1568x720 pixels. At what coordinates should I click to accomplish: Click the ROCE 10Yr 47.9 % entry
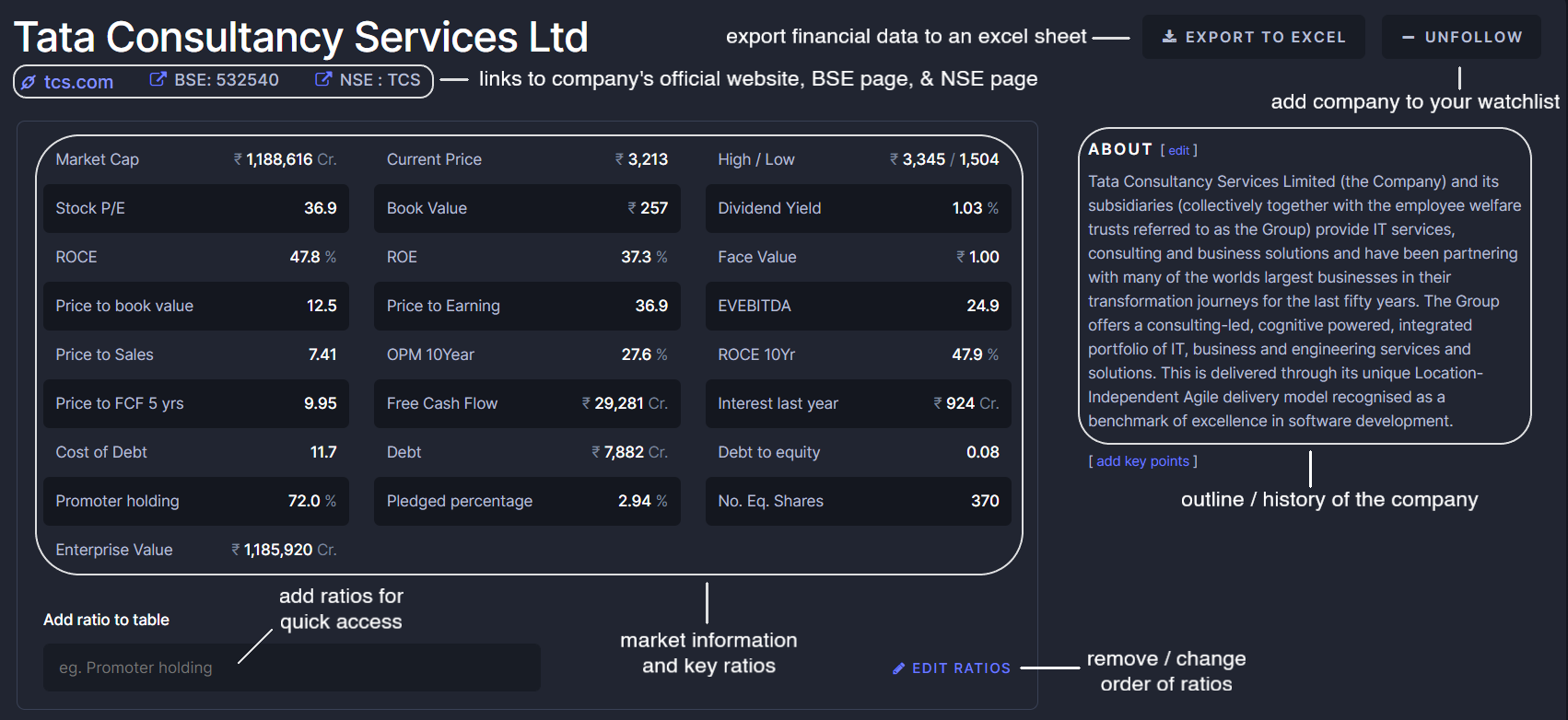pyautogui.click(x=859, y=354)
